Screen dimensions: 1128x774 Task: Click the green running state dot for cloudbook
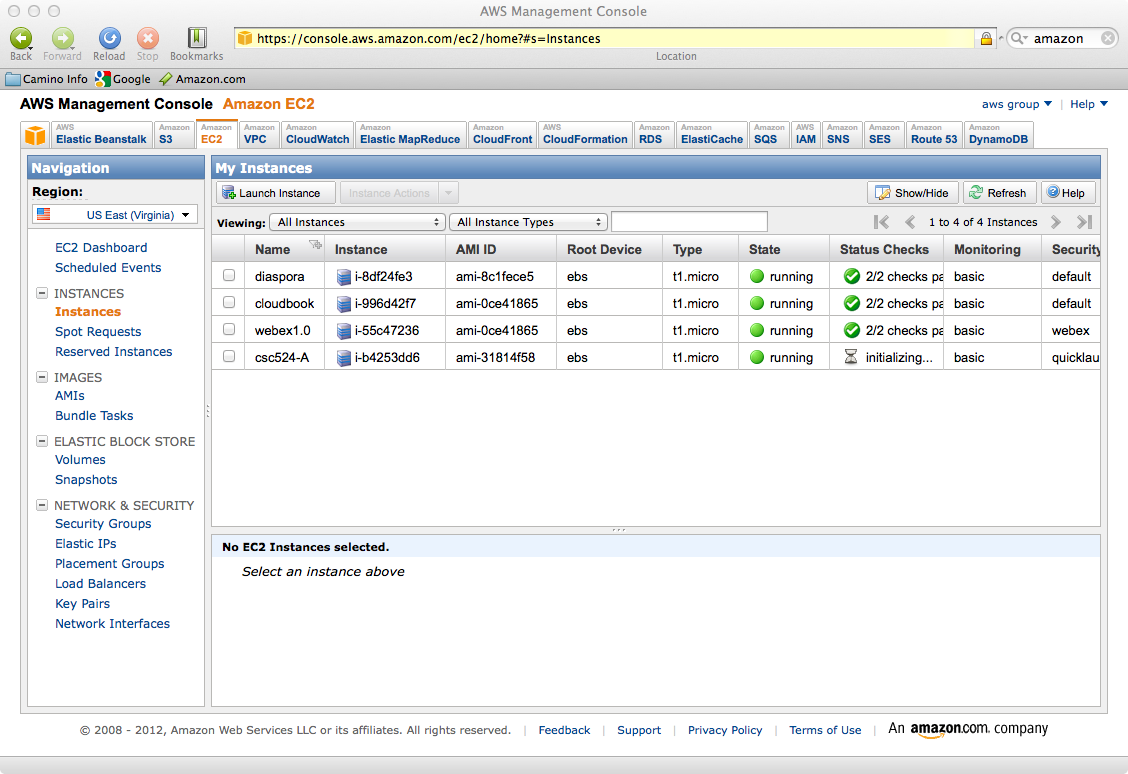coord(757,304)
